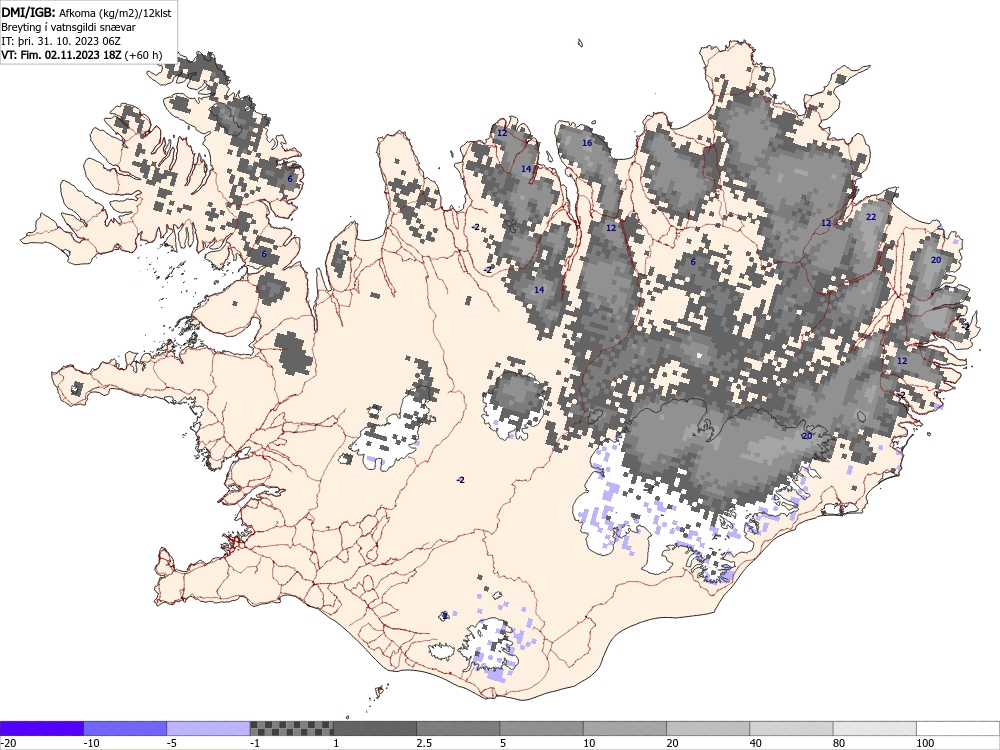Select the light gray 20 to 40 legend swatch

tap(708, 728)
